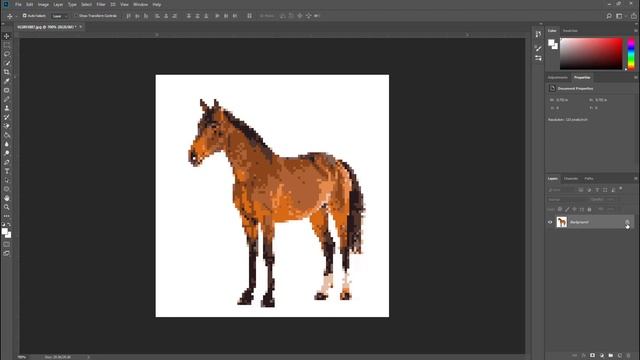This screenshot has width=640, height=360.
Task: Select the Eyedropper tool
Action: coord(7,81)
